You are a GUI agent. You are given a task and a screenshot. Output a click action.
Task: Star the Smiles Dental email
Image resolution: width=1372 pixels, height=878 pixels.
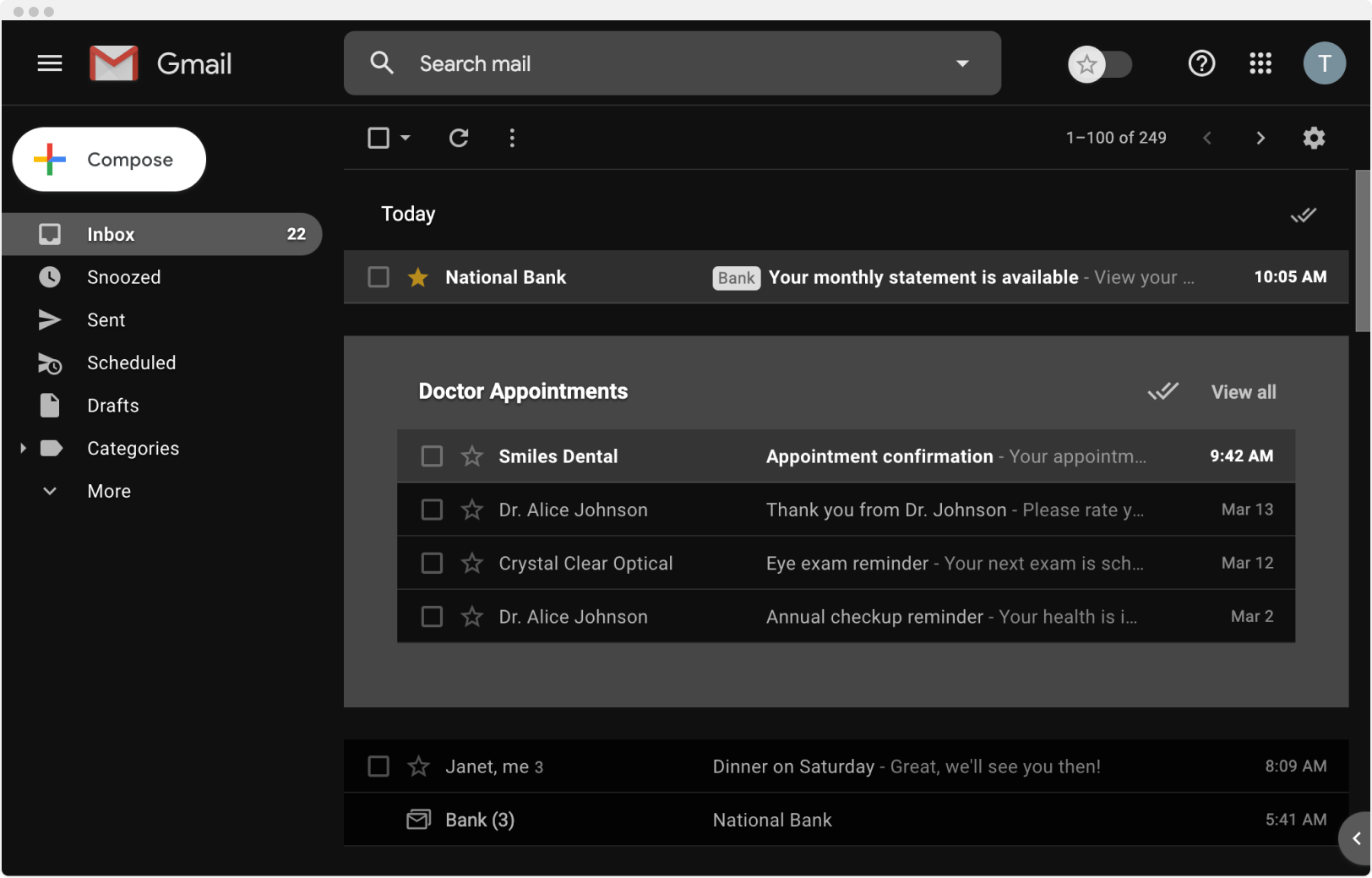(x=471, y=456)
